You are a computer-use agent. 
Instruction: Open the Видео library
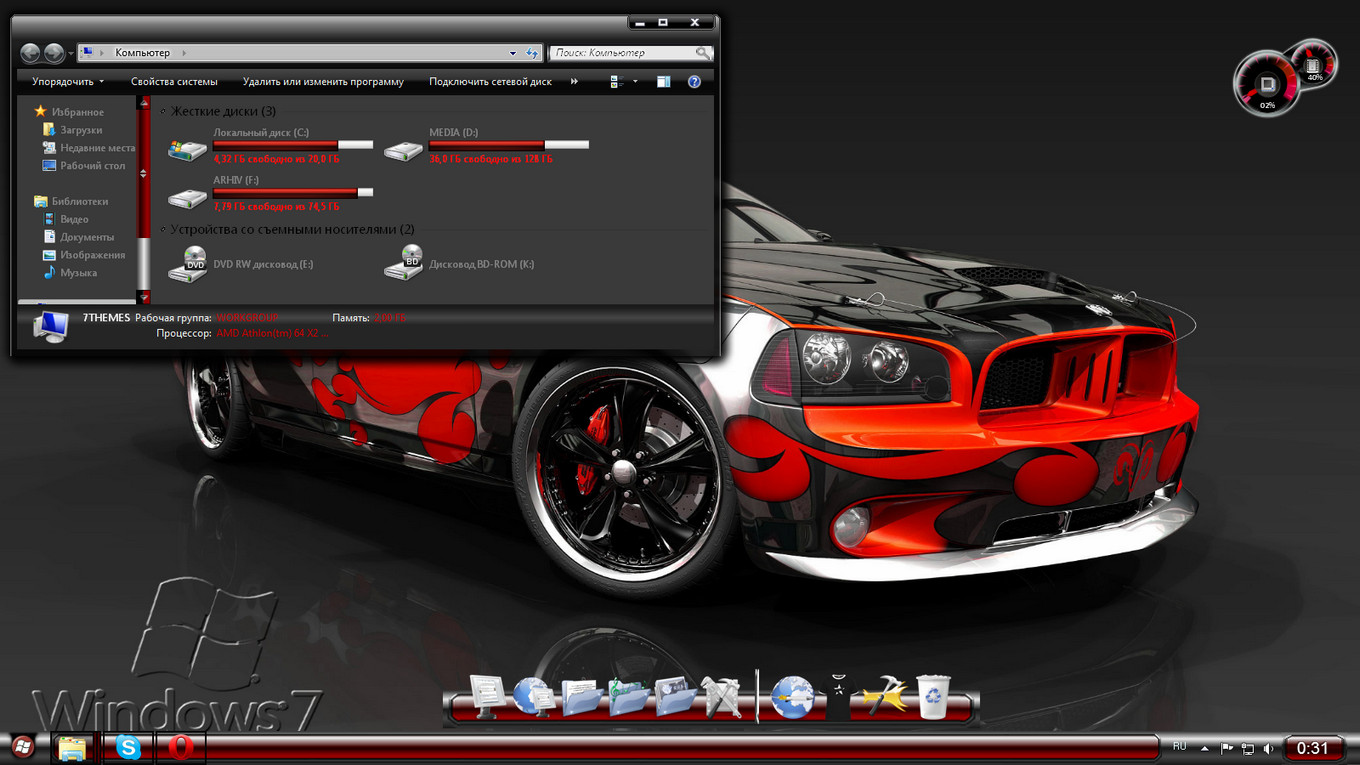tap(66, 219)
